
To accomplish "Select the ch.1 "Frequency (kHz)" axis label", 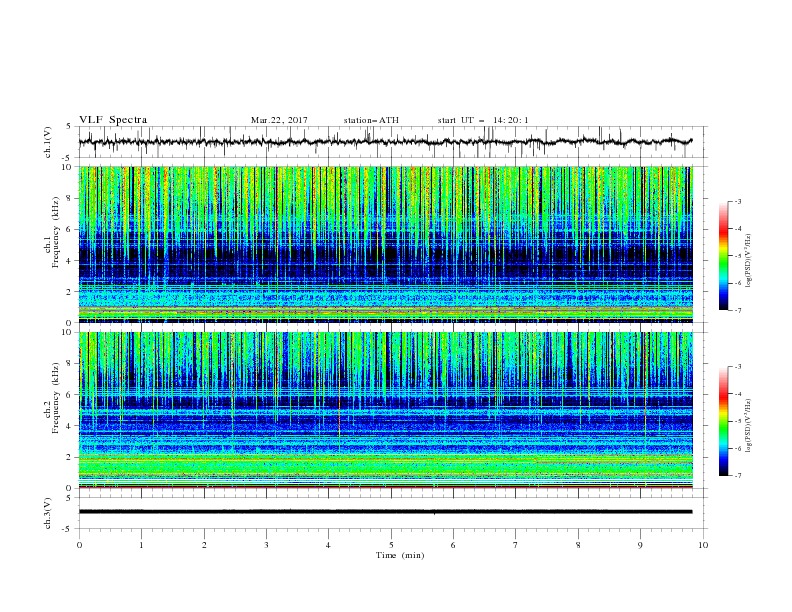I will click(56, 232).
